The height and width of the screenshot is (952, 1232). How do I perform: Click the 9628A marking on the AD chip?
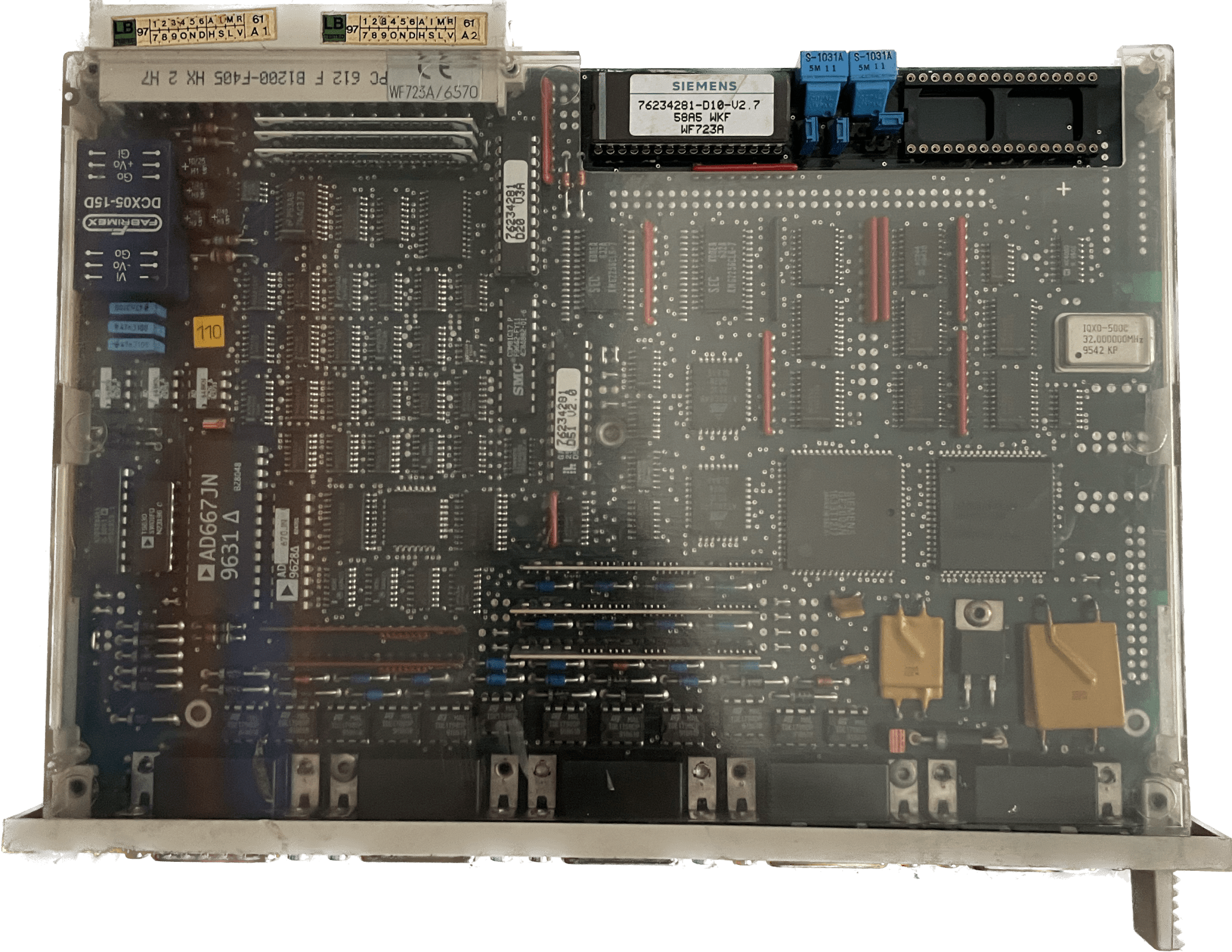coord(294,562)
